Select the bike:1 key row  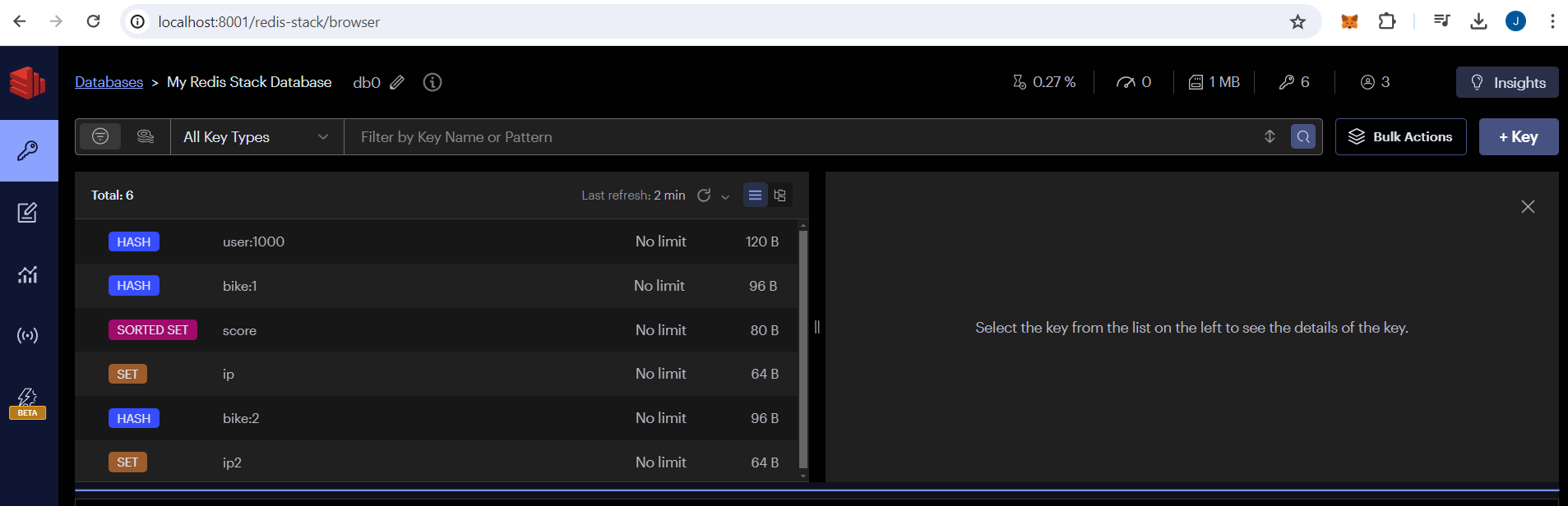436,286
